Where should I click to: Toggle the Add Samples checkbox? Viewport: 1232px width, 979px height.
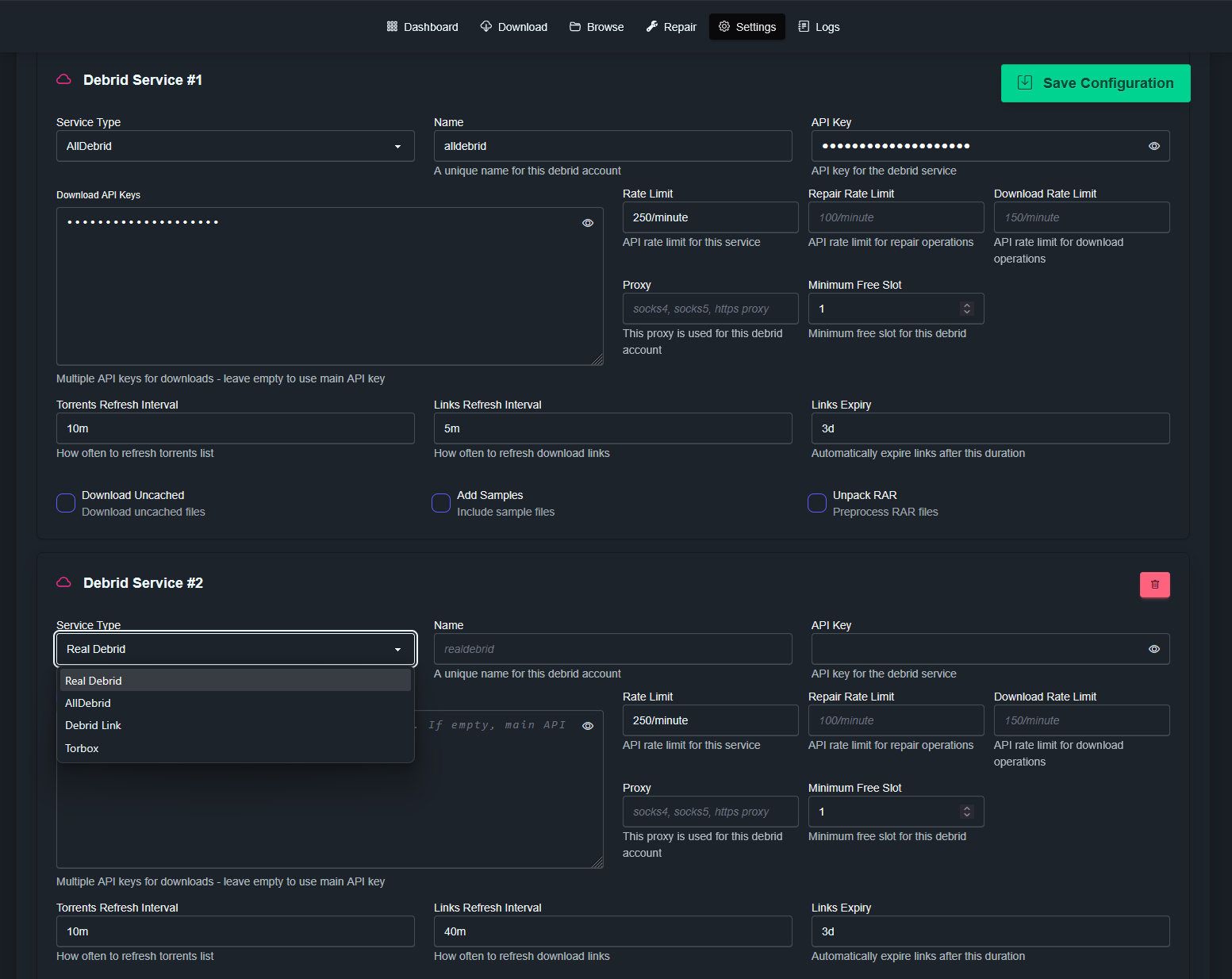[441, 503]
